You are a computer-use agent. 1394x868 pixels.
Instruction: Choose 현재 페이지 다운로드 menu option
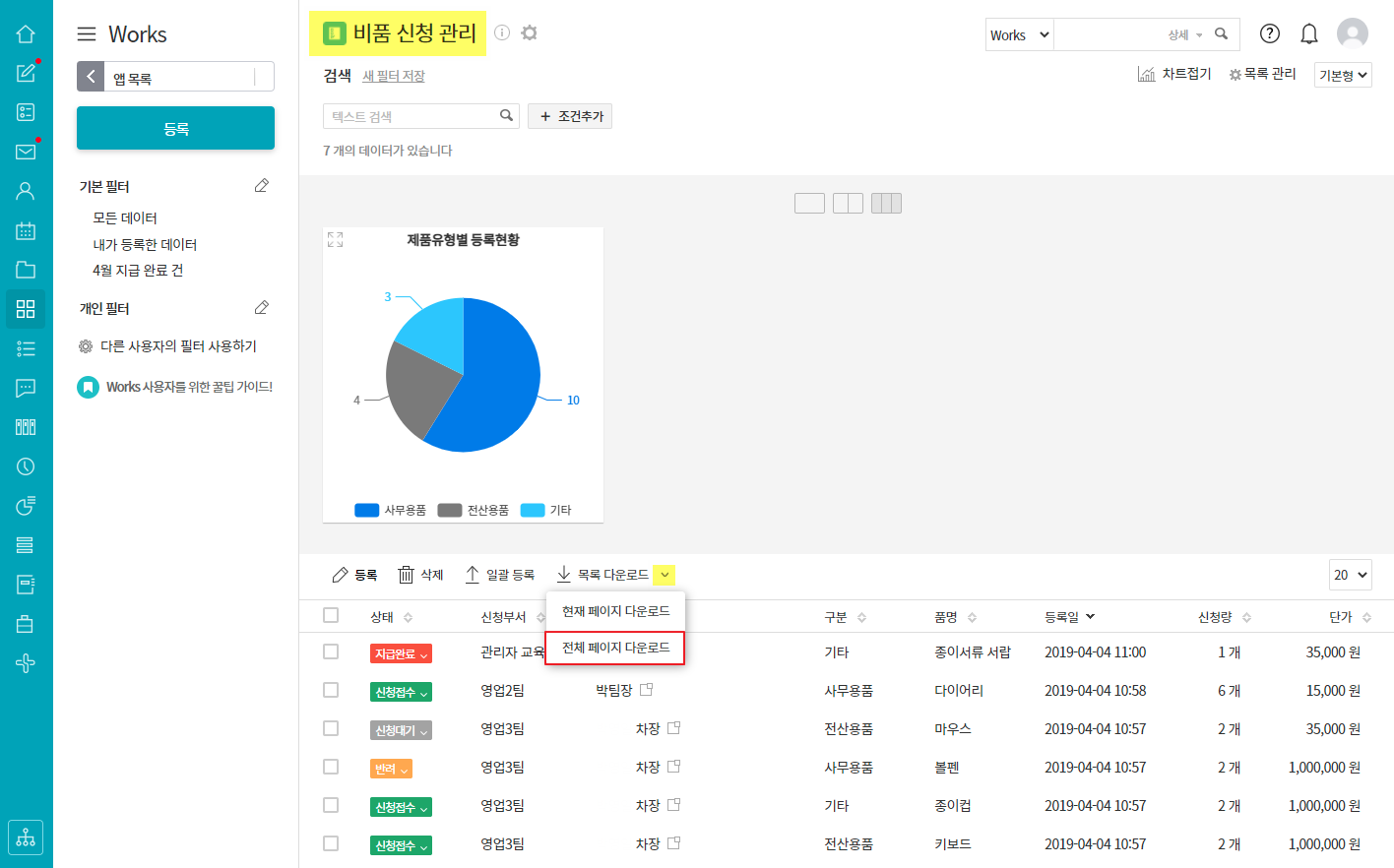(615, 611)
